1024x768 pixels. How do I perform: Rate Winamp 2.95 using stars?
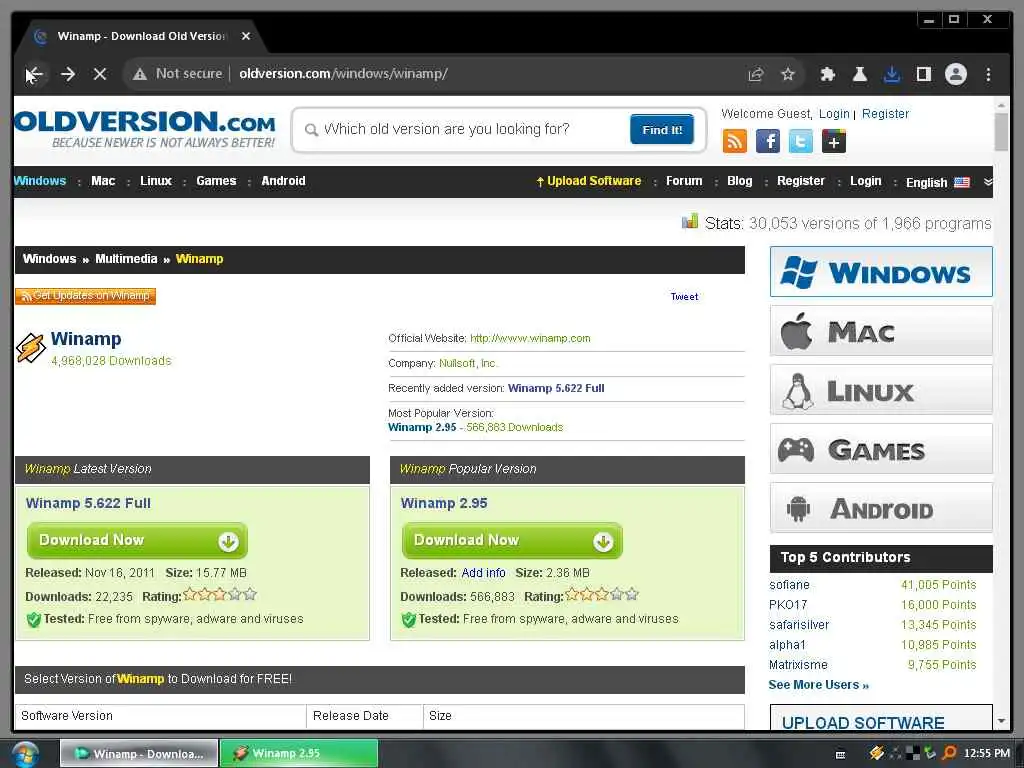click(601, 594)
